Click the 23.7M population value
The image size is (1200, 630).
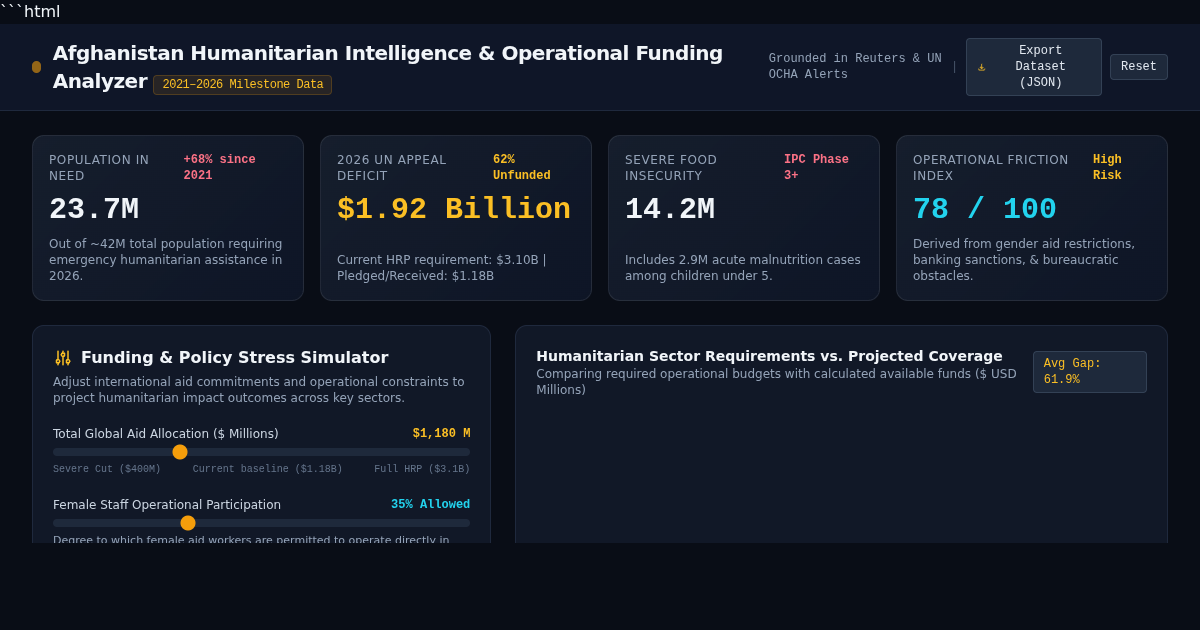point(94,210)
